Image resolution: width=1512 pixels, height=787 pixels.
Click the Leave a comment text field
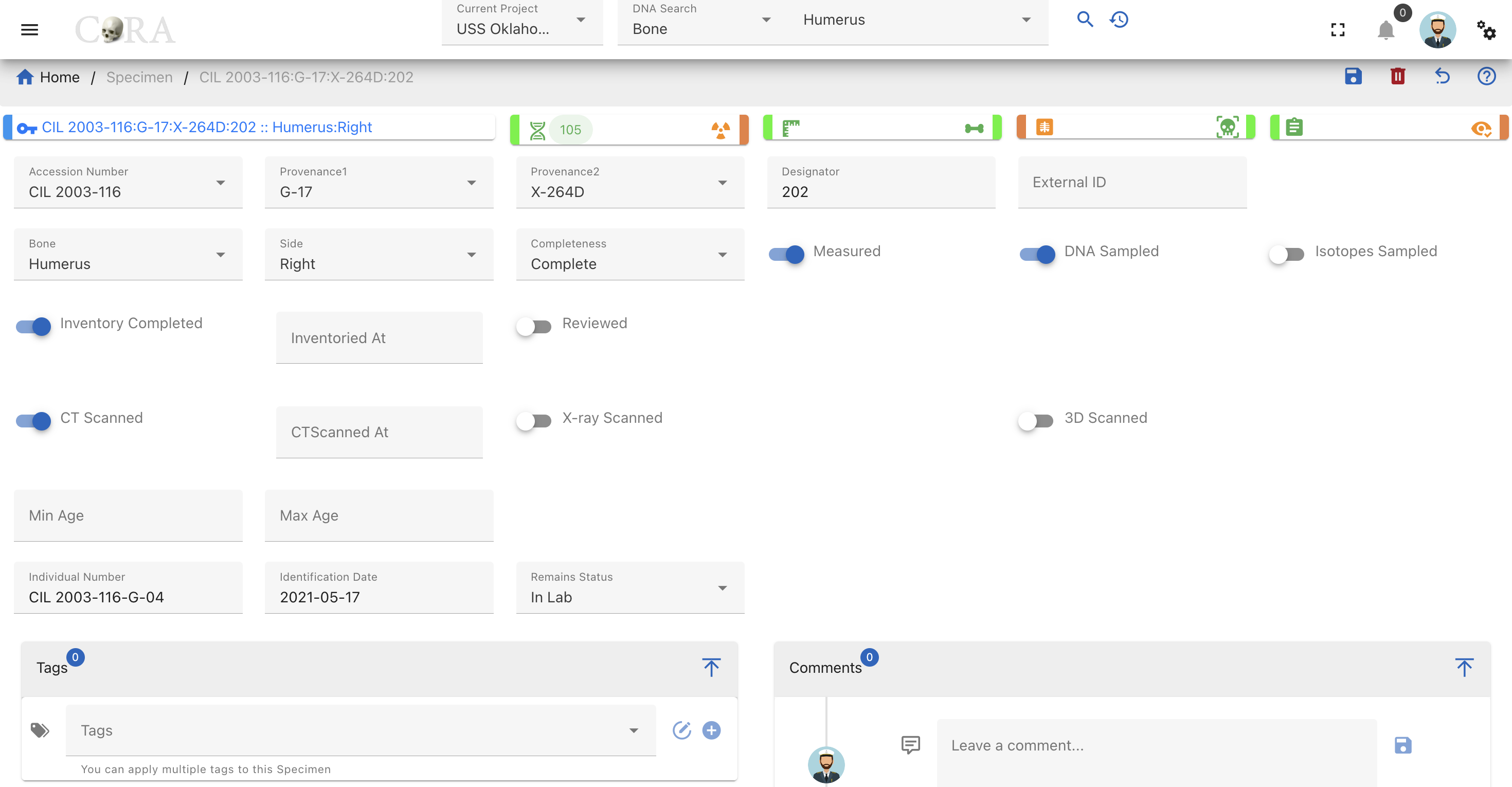(x=1156, y=746)
